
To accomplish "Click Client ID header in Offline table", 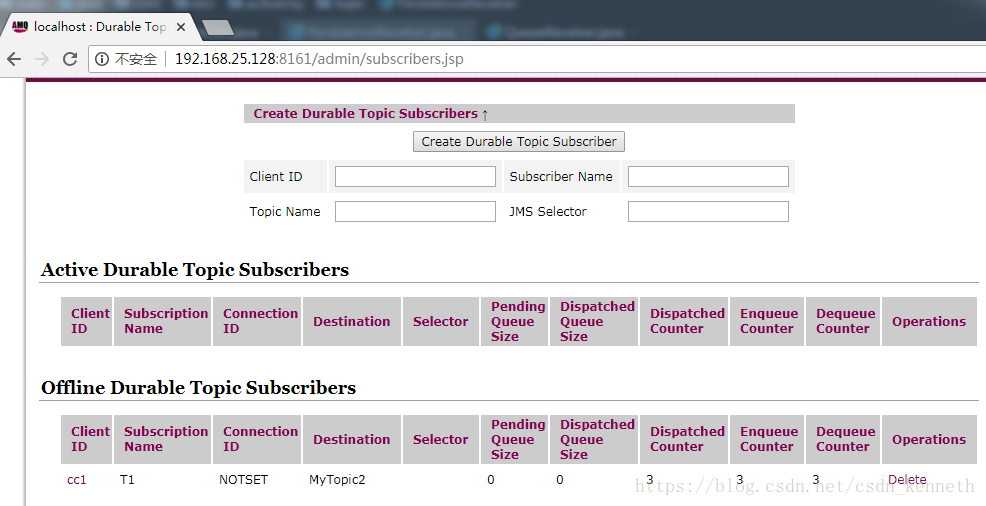I will 87,439.
